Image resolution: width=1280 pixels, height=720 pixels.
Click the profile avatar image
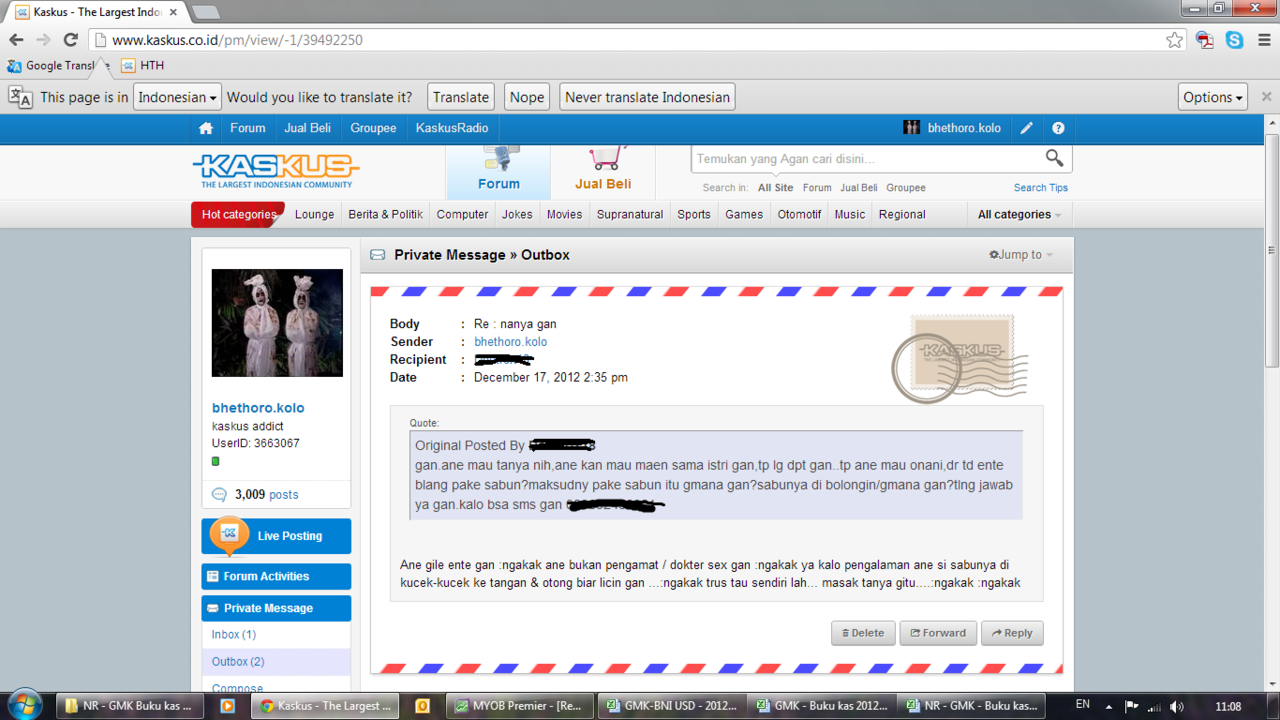point(277,322)
